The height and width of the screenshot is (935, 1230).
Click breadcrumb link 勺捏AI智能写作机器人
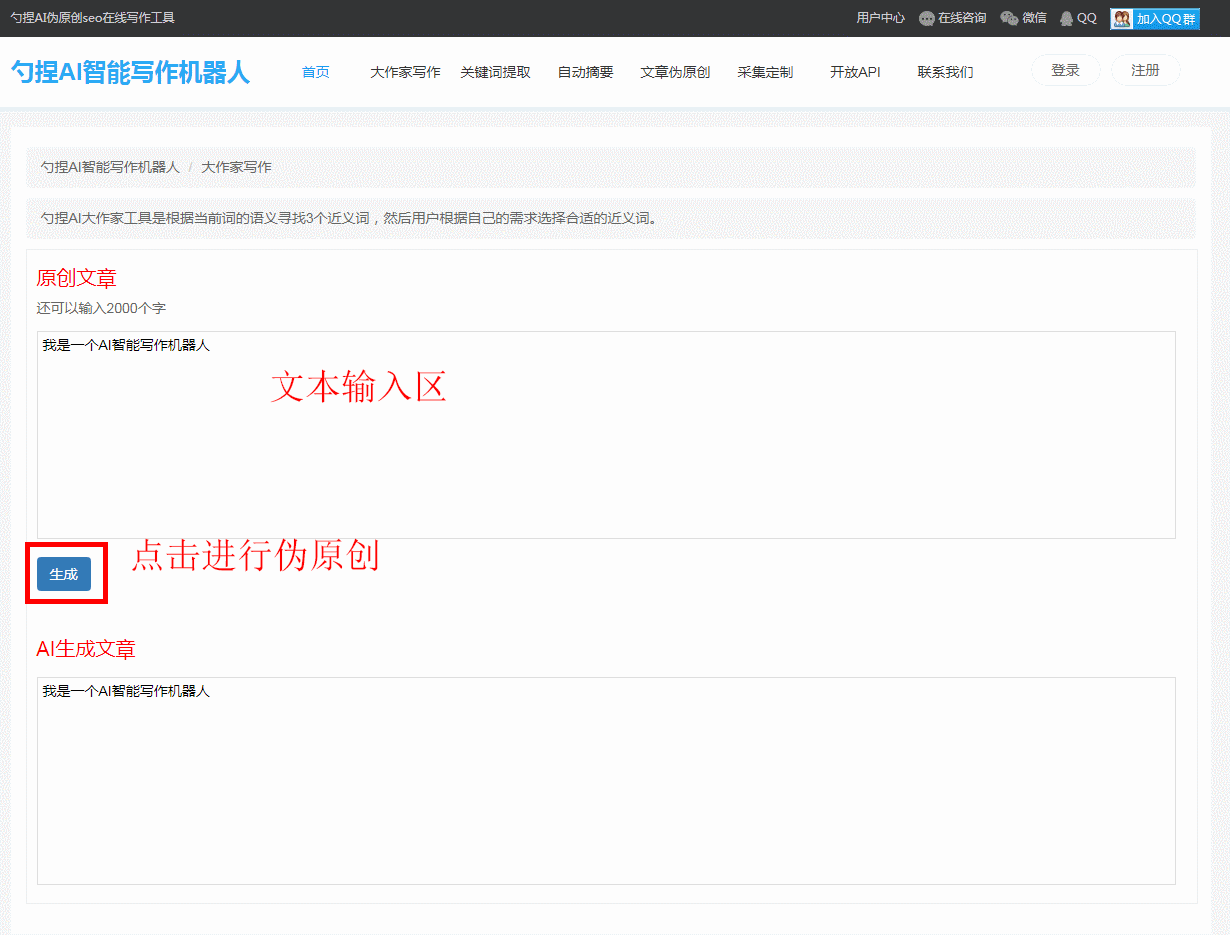110,167
